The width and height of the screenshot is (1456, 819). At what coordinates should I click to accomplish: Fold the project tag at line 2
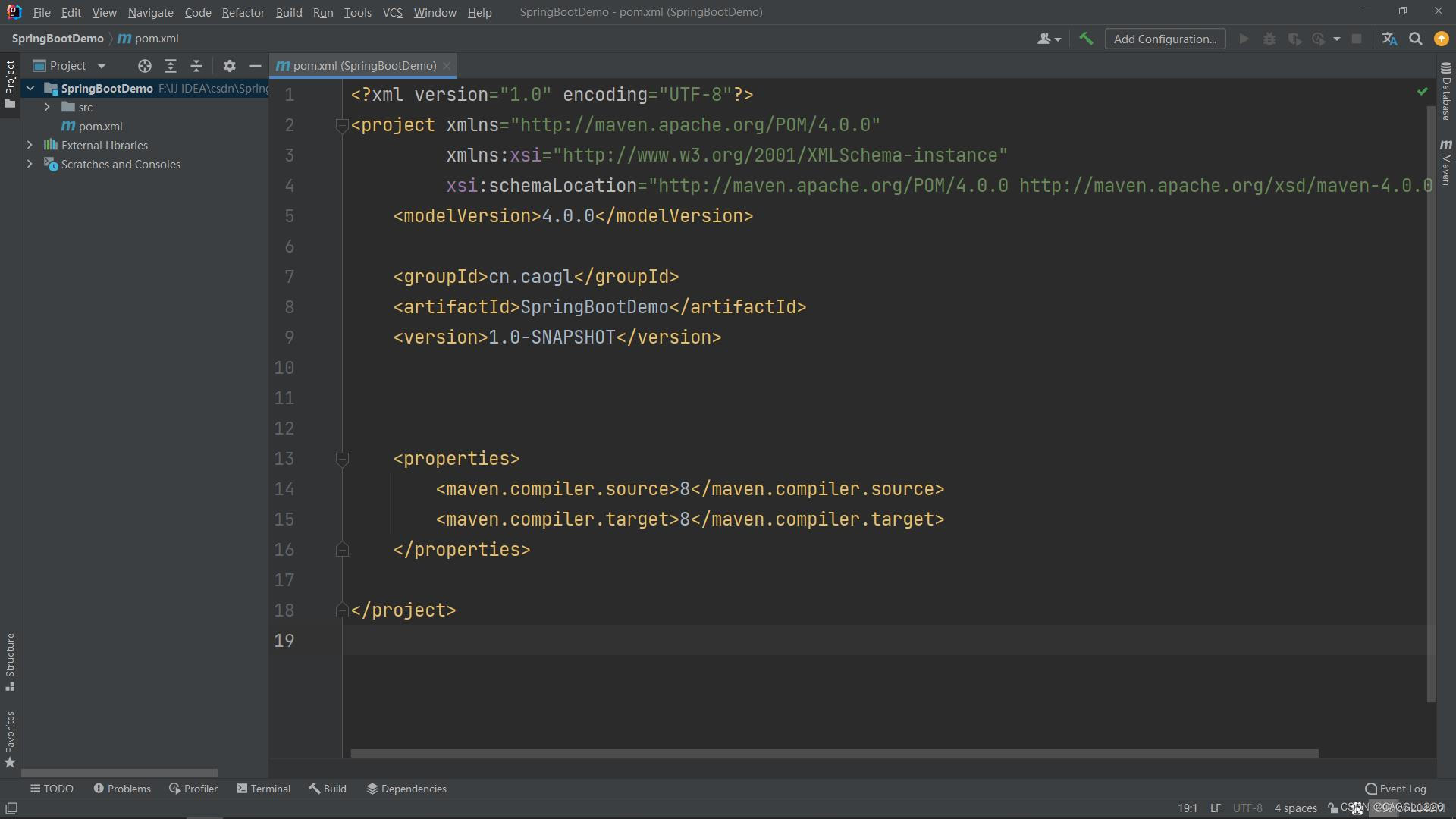[341, 125]
